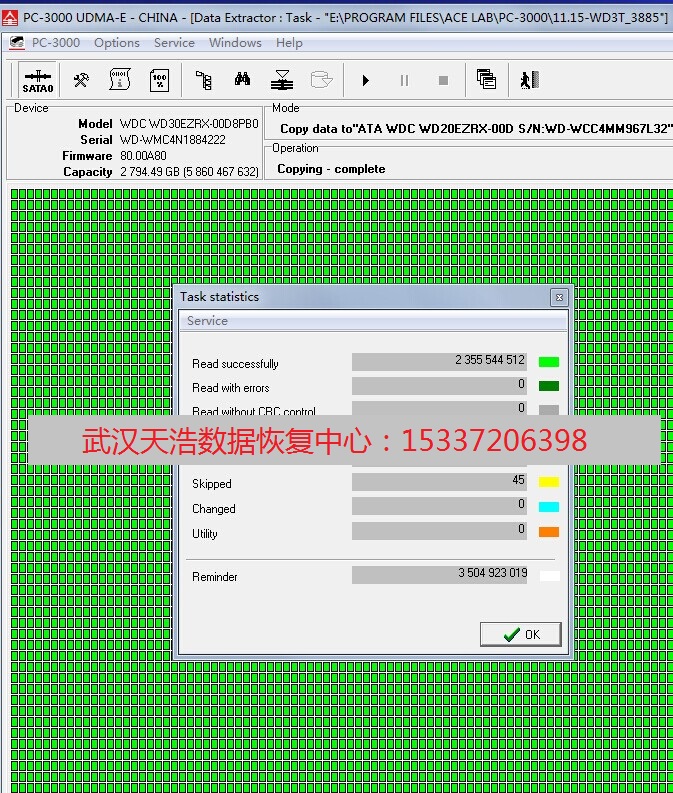Click the Reminder value field
Screen dimensions: 673x793
click(439, 574)
